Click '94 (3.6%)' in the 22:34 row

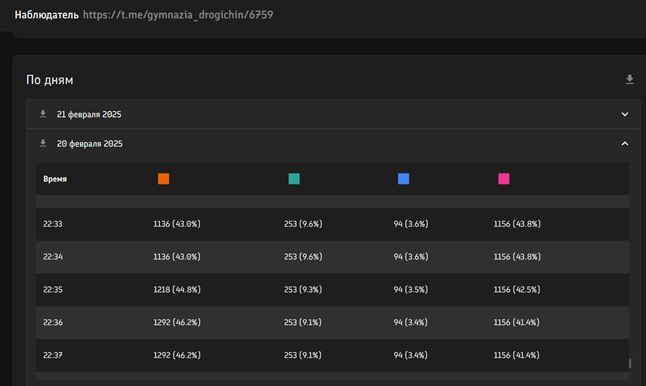411,257
